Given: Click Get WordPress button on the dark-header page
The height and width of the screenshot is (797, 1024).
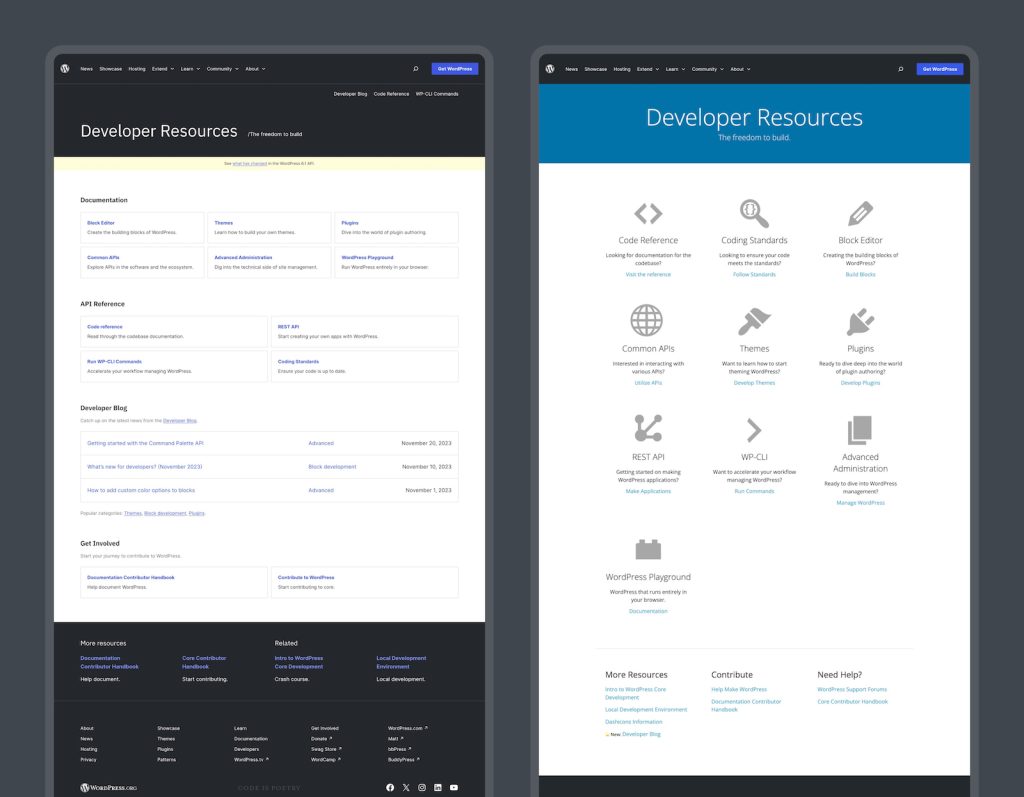Looking at the screenshot, I should click(454, 69).
